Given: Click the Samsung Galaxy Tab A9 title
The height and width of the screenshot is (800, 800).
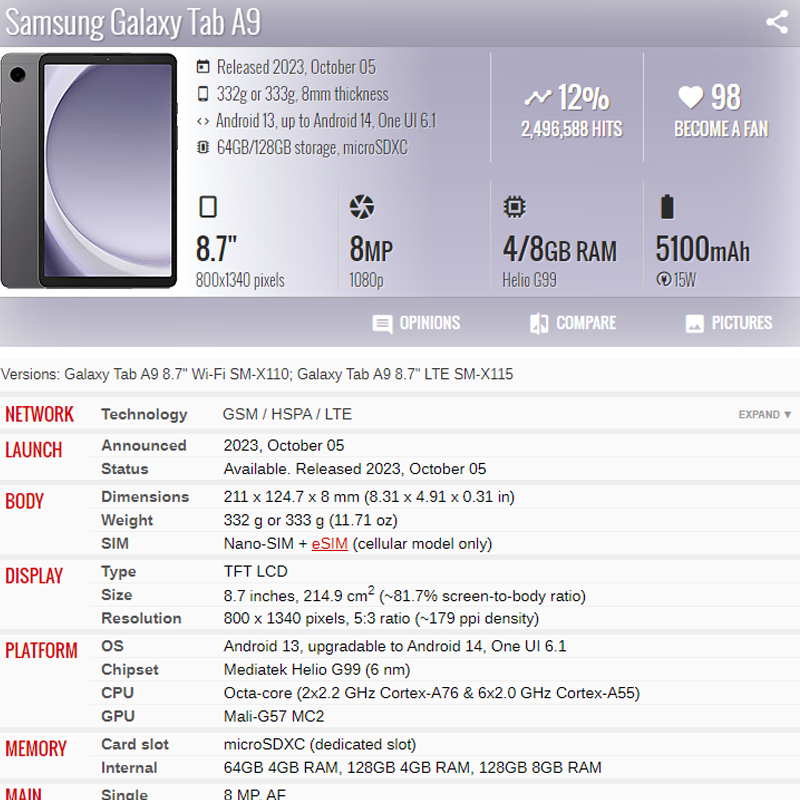Looking at the screenshot, I should coord(133,22).
